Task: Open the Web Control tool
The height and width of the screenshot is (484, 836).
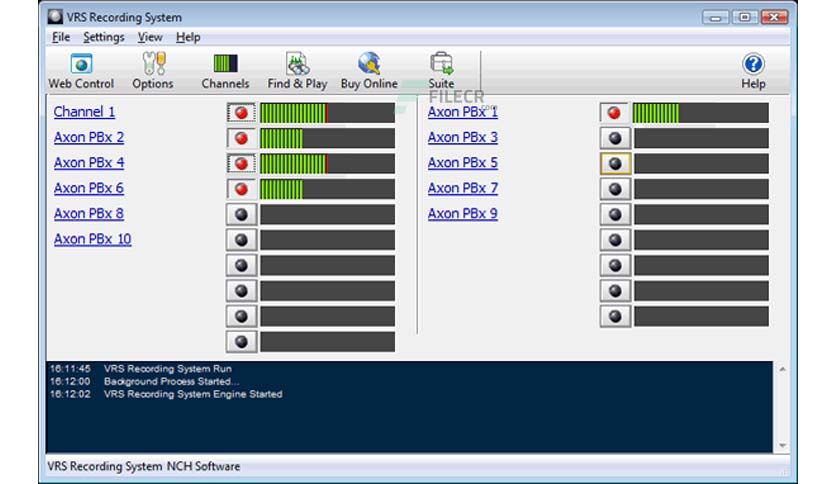Action: [x=81, y=70]
